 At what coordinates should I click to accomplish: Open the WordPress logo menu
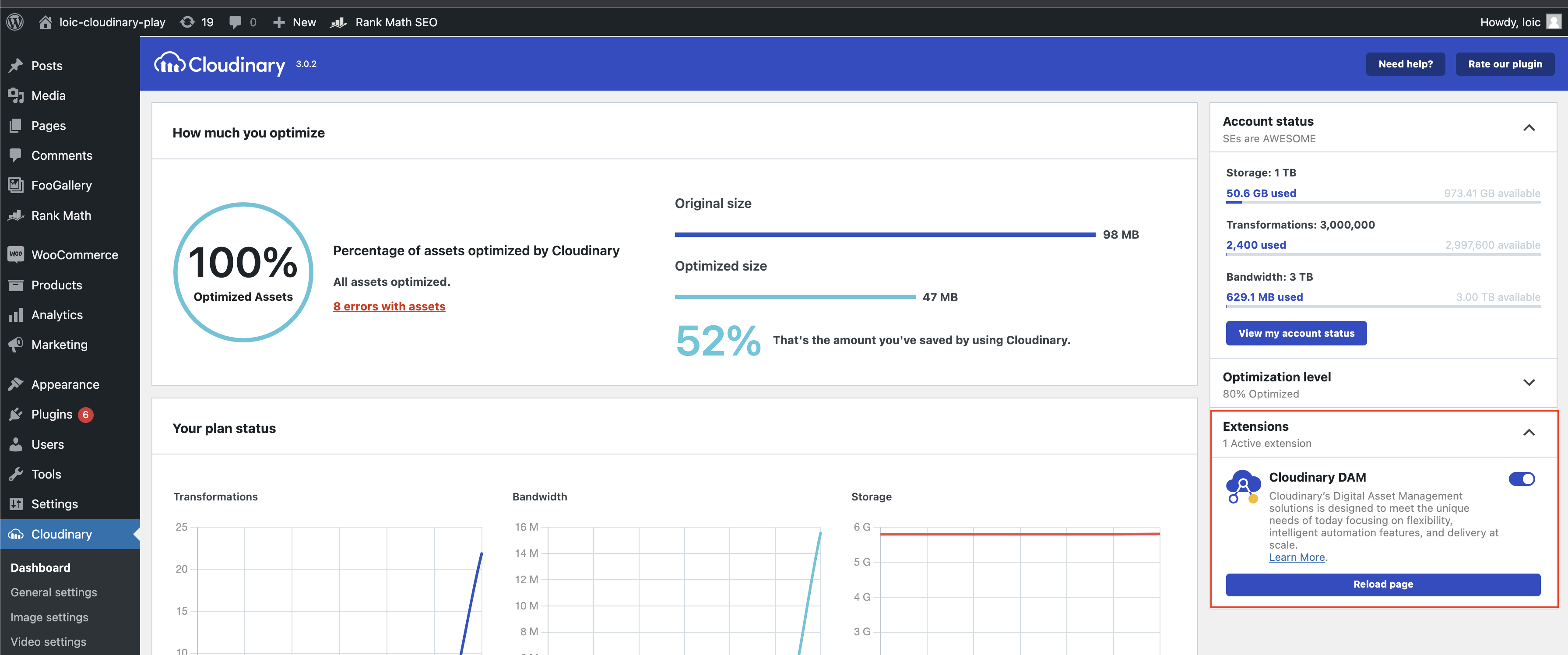[15, 22]
